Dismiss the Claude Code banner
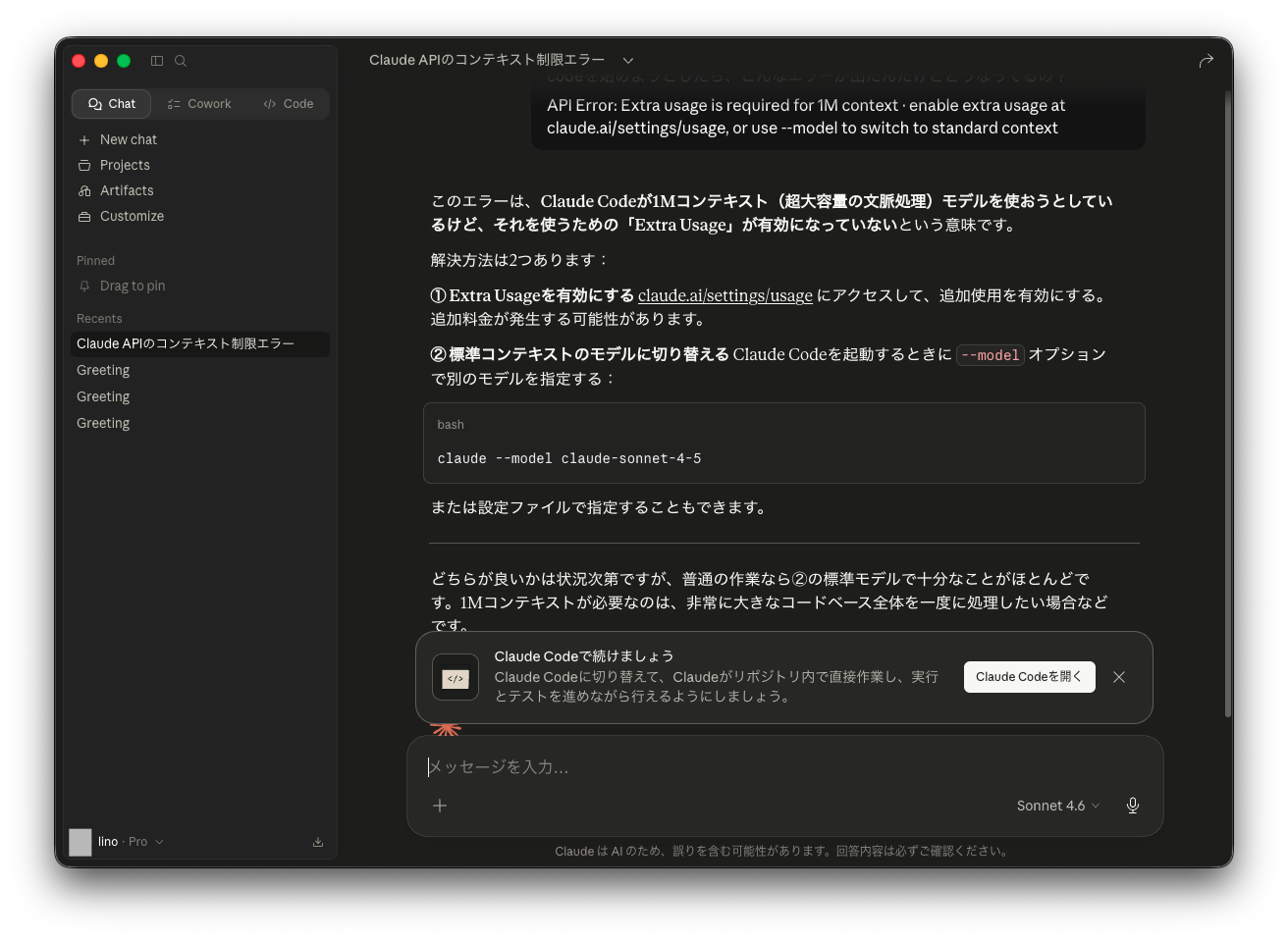The height and width of the screenshot is (940, 1288). [1119, 677]
